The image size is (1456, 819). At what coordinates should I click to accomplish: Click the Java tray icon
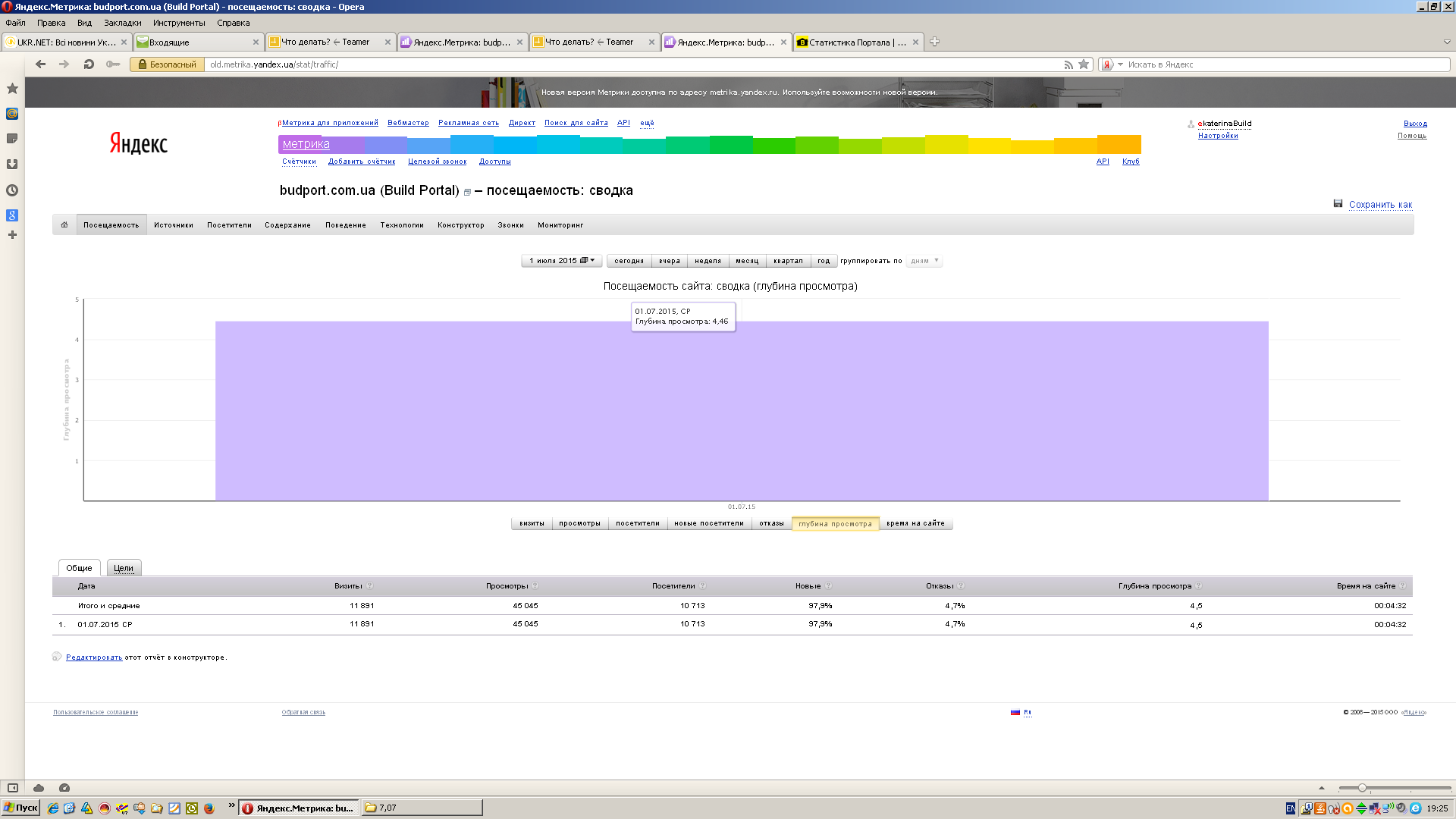(1320, 808)
